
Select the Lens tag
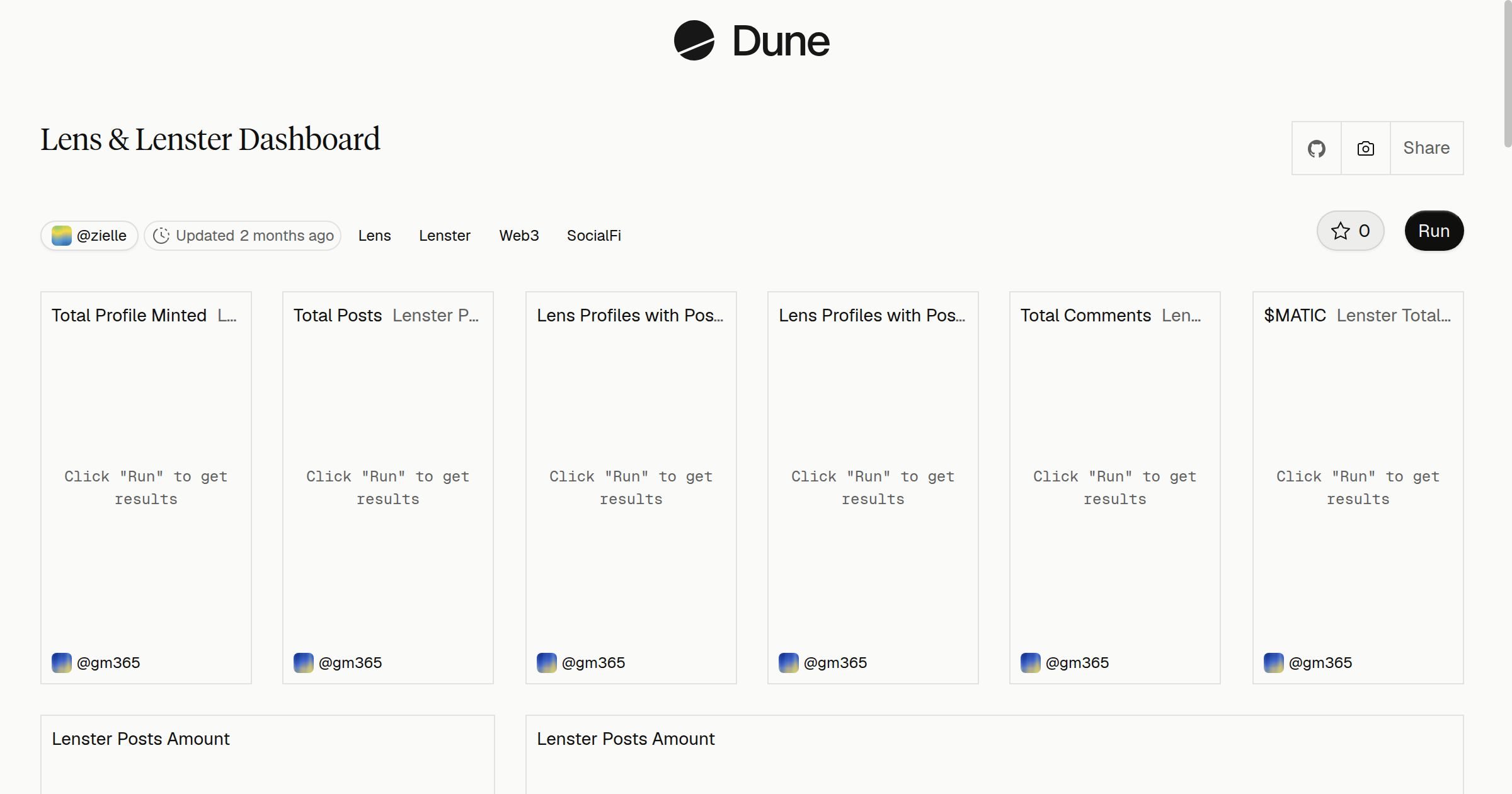(x=375, y=236)
